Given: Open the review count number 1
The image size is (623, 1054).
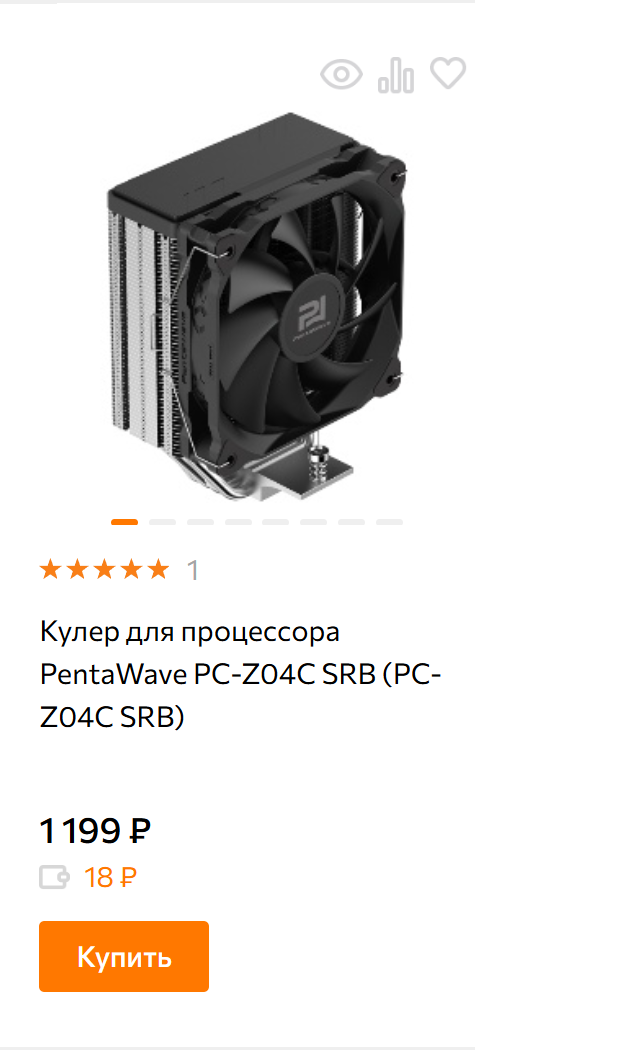Looking at the screenshot, I should coord(193,571).
